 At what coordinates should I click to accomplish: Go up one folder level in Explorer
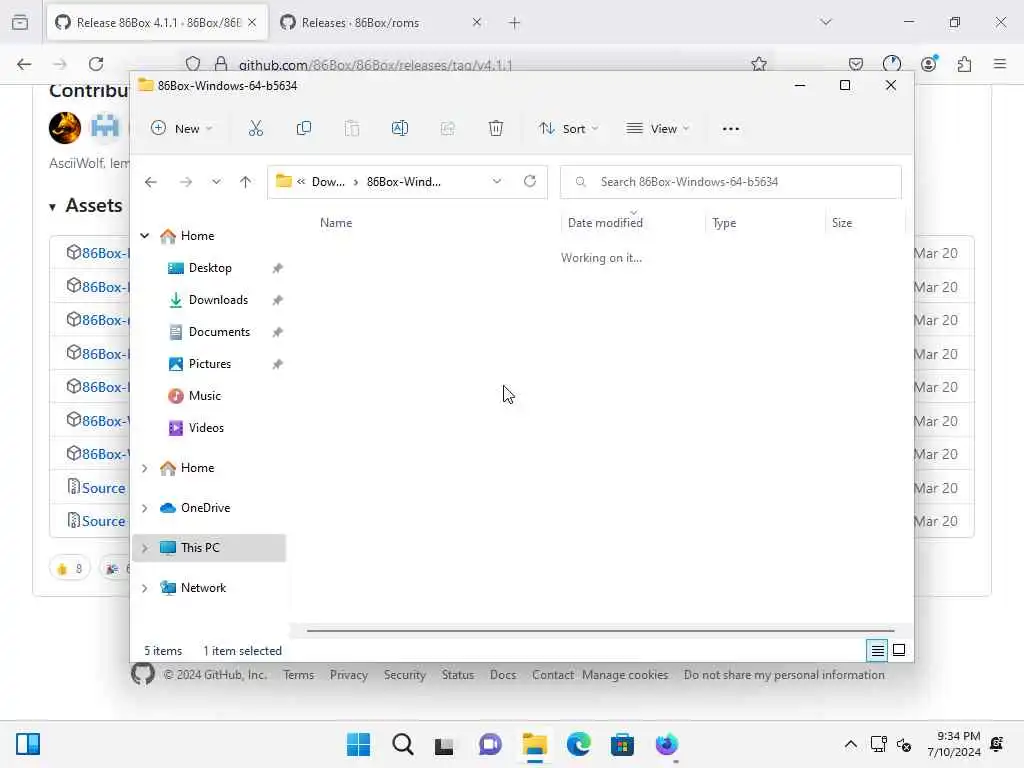pos(246,182)
